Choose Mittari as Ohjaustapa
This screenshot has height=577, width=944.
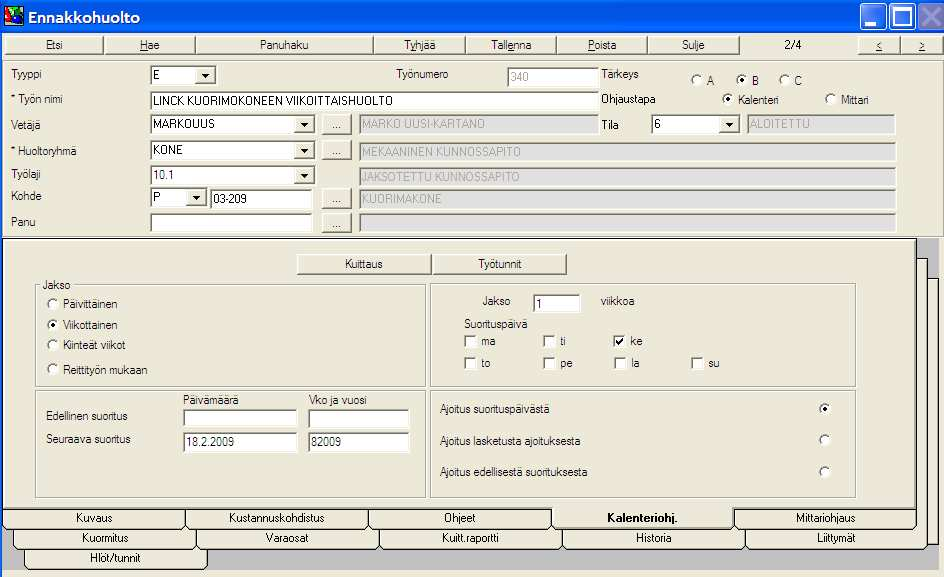click(x=830, y=99)
